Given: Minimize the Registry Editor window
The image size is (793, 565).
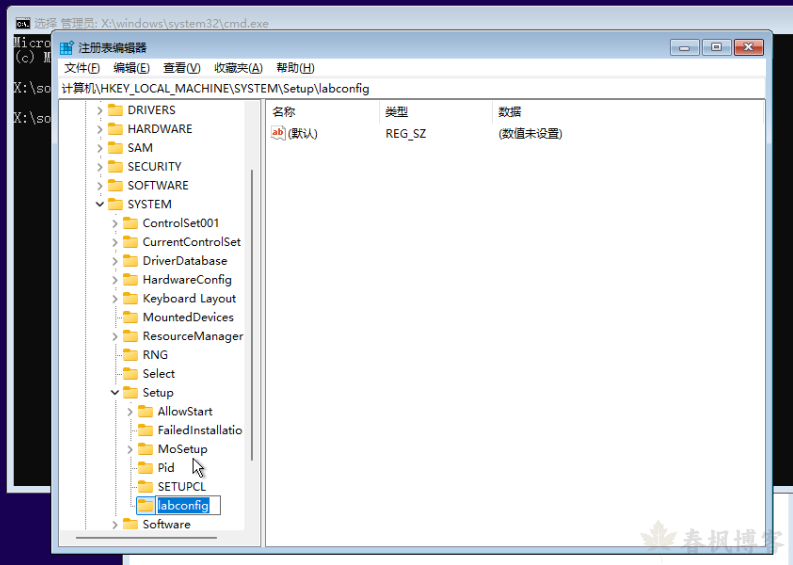Looking at the screenshot, I should 685,48.
